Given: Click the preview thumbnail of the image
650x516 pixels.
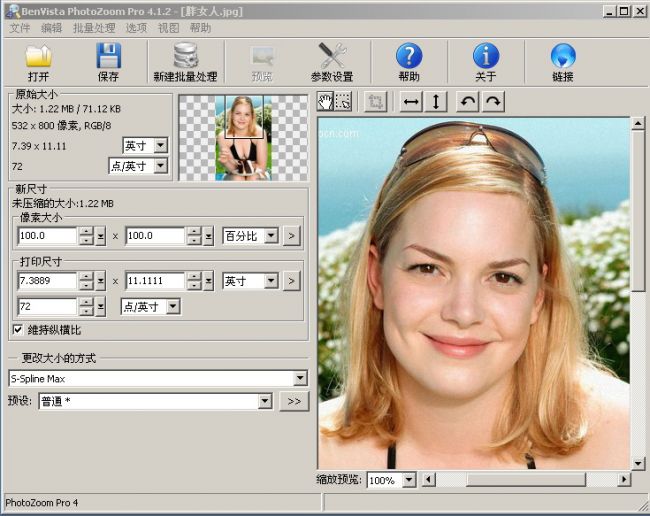Looking at the screenshot, I should pyautogui.click(x=243, y=137).
